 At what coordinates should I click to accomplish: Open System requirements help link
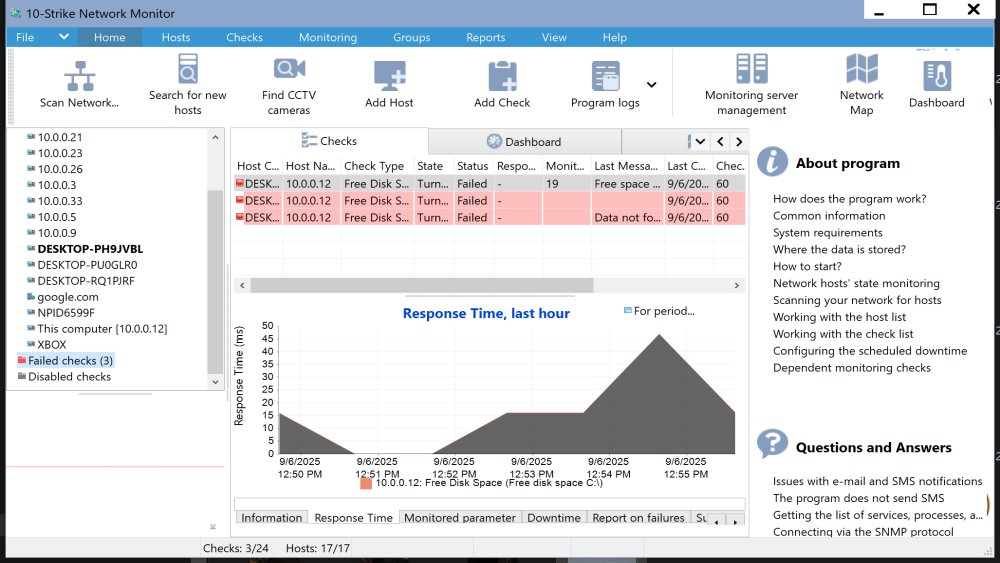tap(828, 233)
